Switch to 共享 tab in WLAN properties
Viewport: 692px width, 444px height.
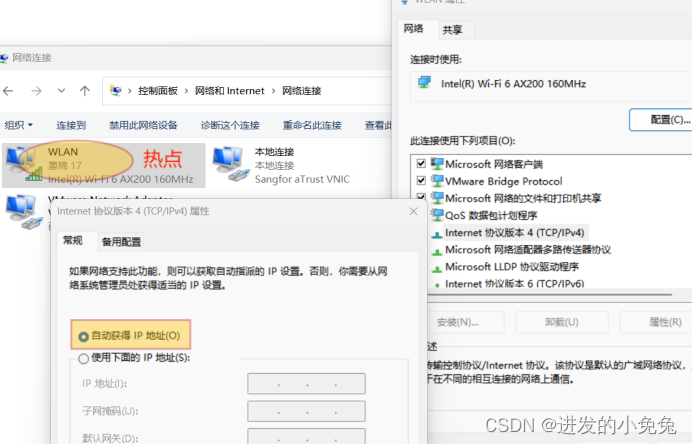click(x=452, y=30)
